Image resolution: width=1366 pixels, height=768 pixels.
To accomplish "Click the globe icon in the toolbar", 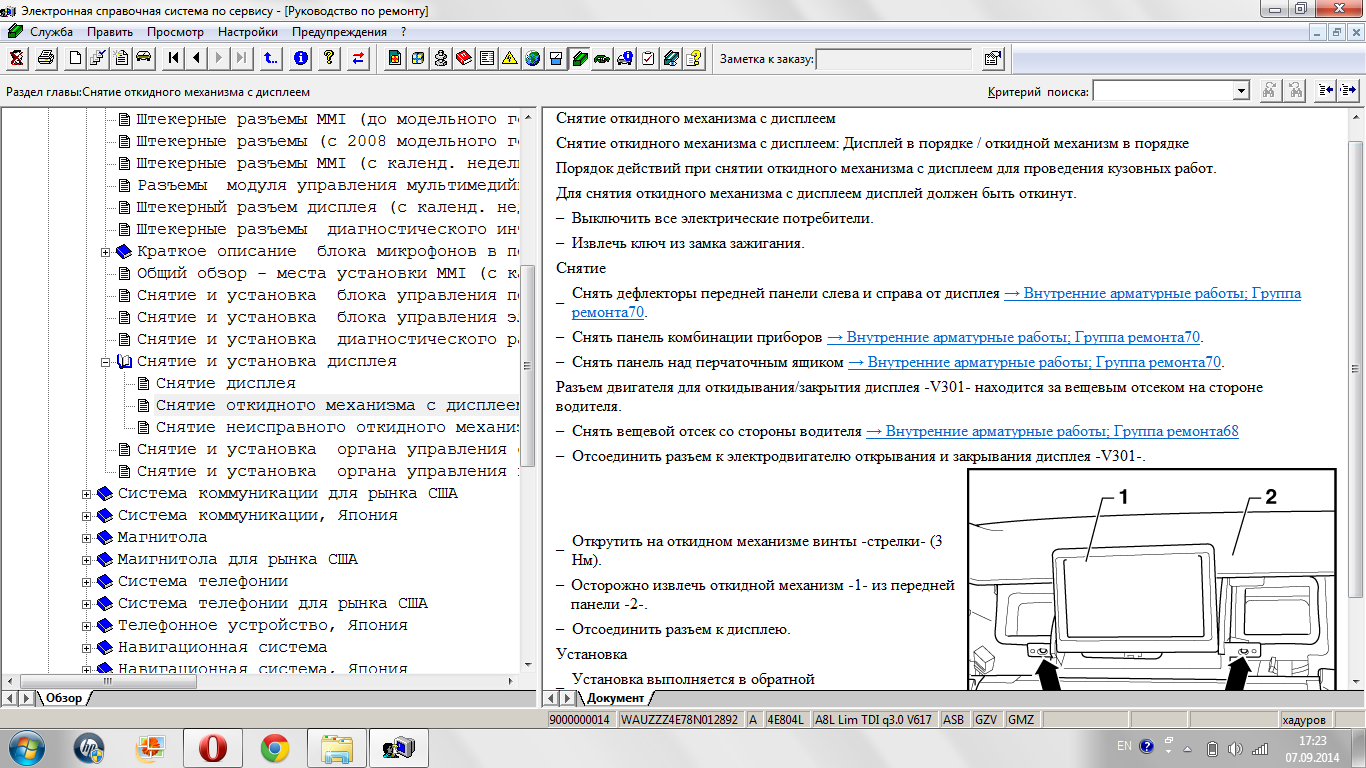I will click(532, 58).
